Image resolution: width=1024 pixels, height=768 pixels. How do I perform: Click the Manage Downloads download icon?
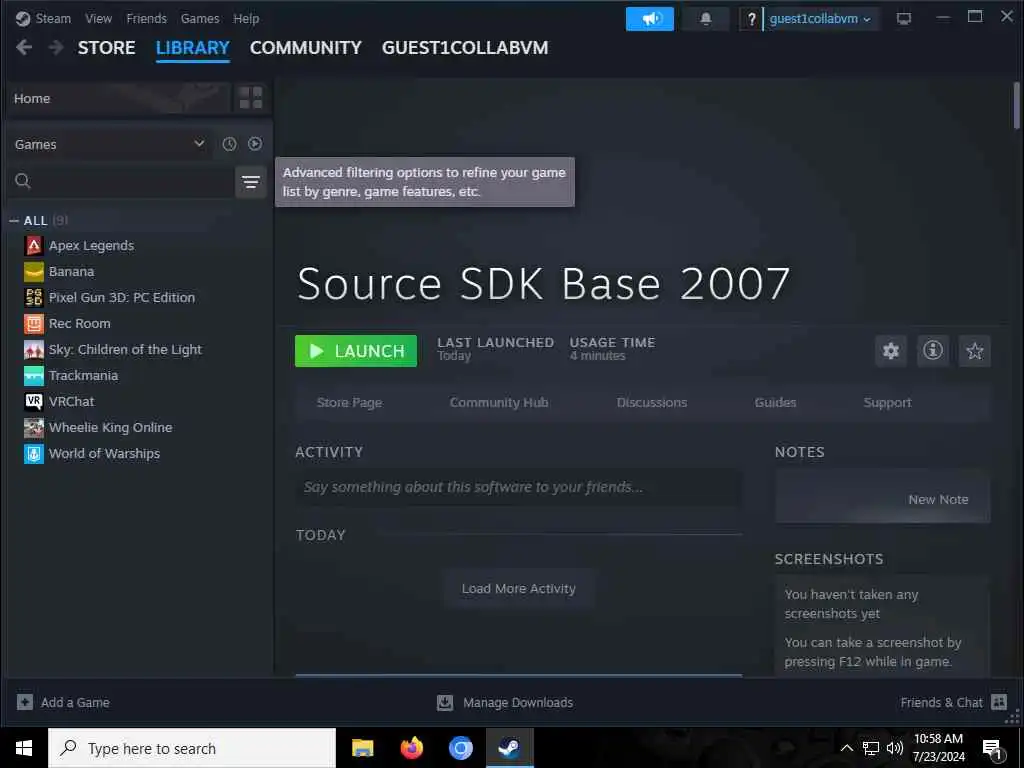coord(445,702)
